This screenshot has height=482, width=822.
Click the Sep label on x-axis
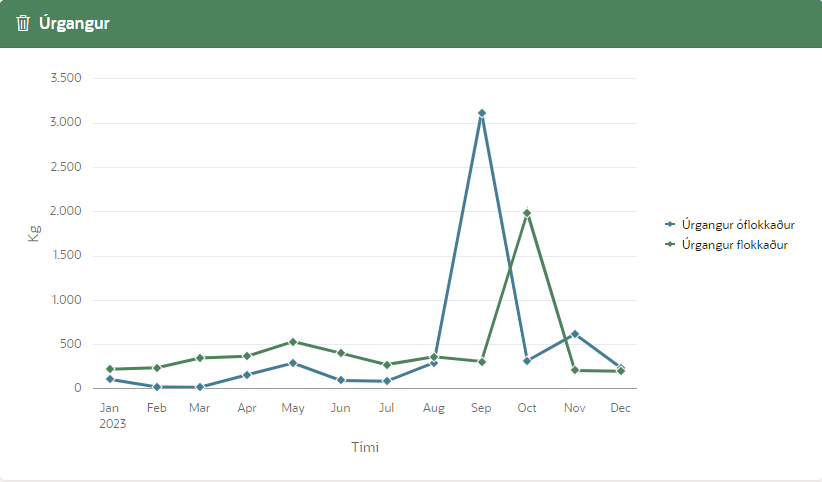pyautogui.click(x=481, y=408)
